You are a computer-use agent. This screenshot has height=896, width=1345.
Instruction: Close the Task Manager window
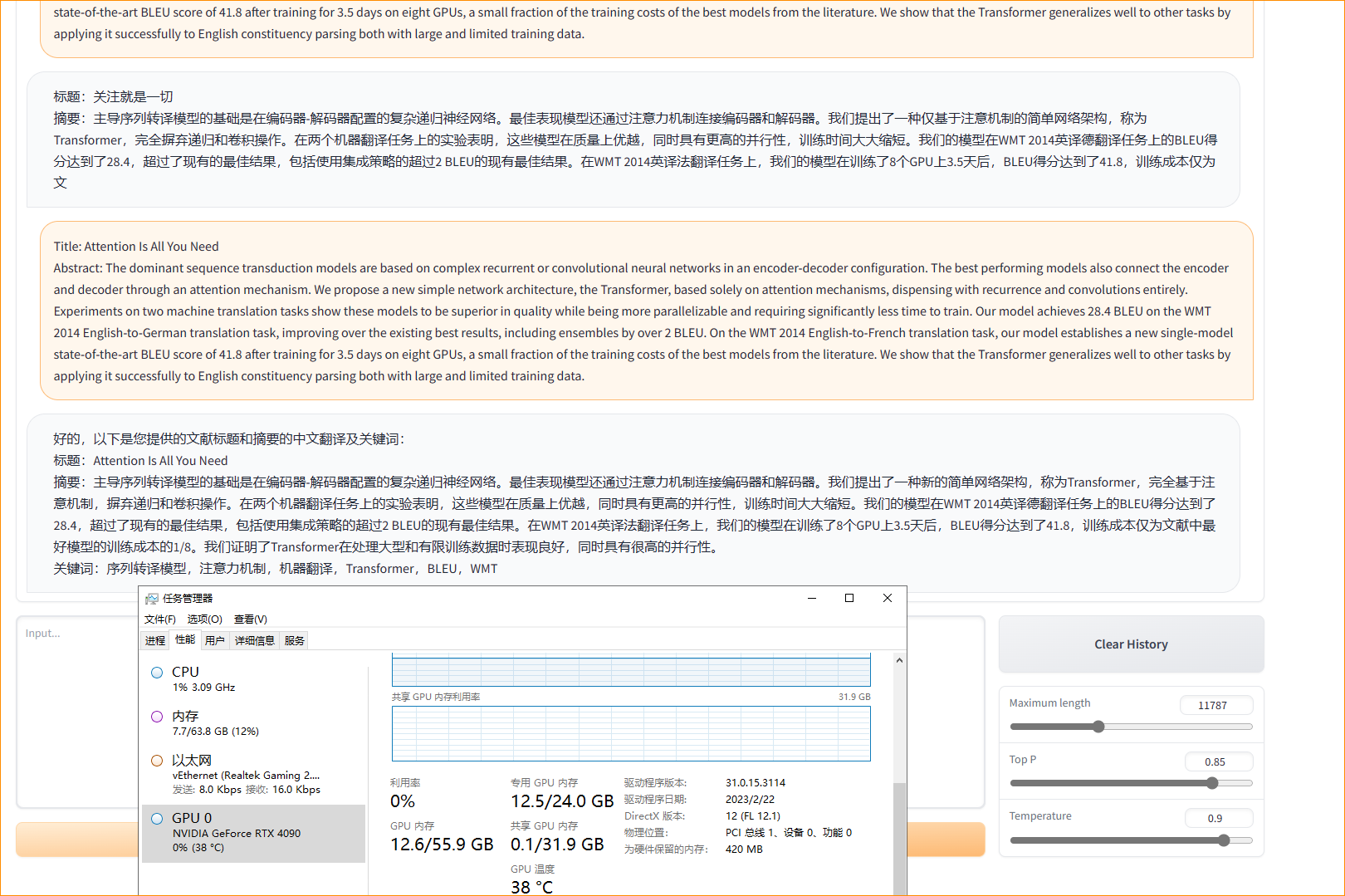(x=887, y=598)
